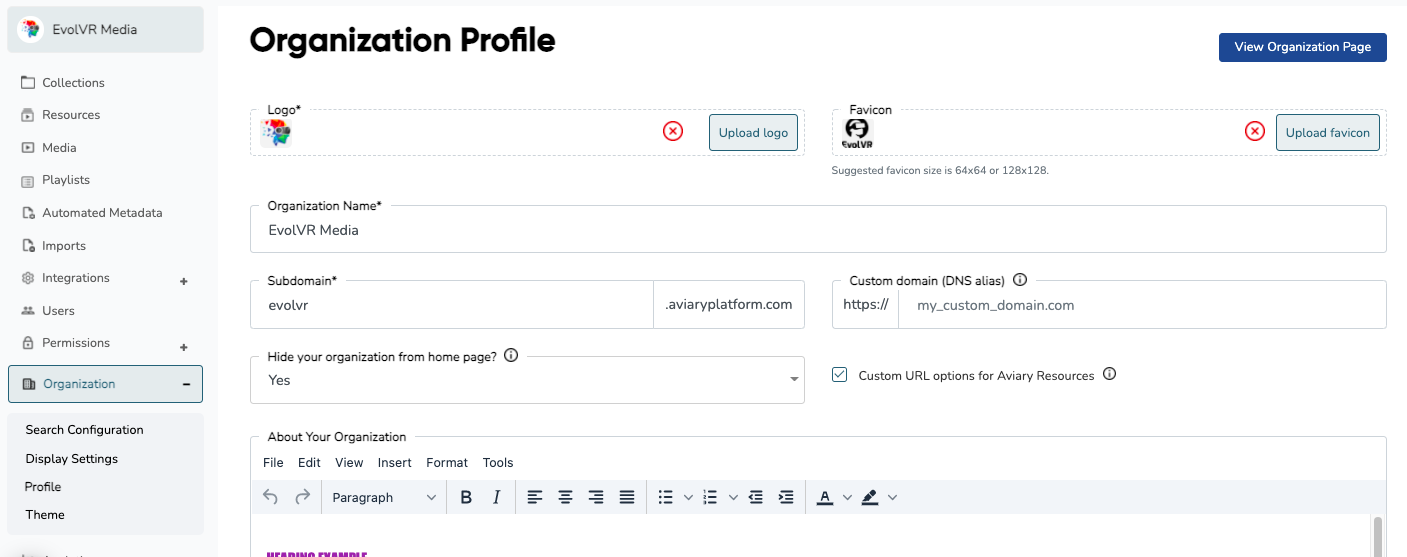The height and width of the screenshot is (557, 1407).
Task: Remove the favicon using red X icon
Action: pos(1254,131)
